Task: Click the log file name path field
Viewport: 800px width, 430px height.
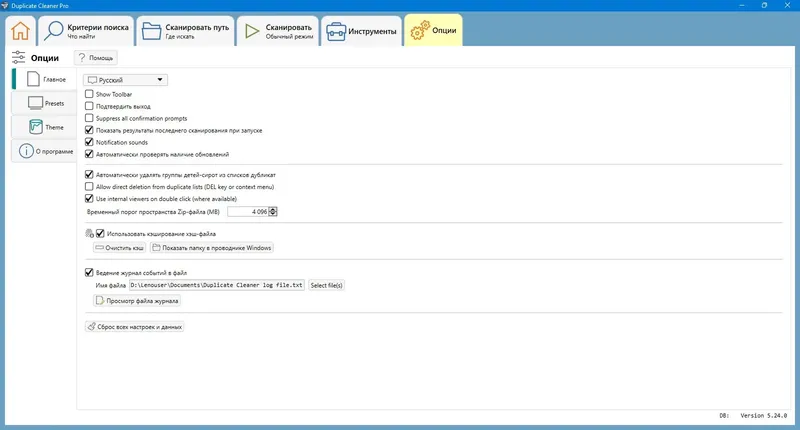Action: click(216, 285)
